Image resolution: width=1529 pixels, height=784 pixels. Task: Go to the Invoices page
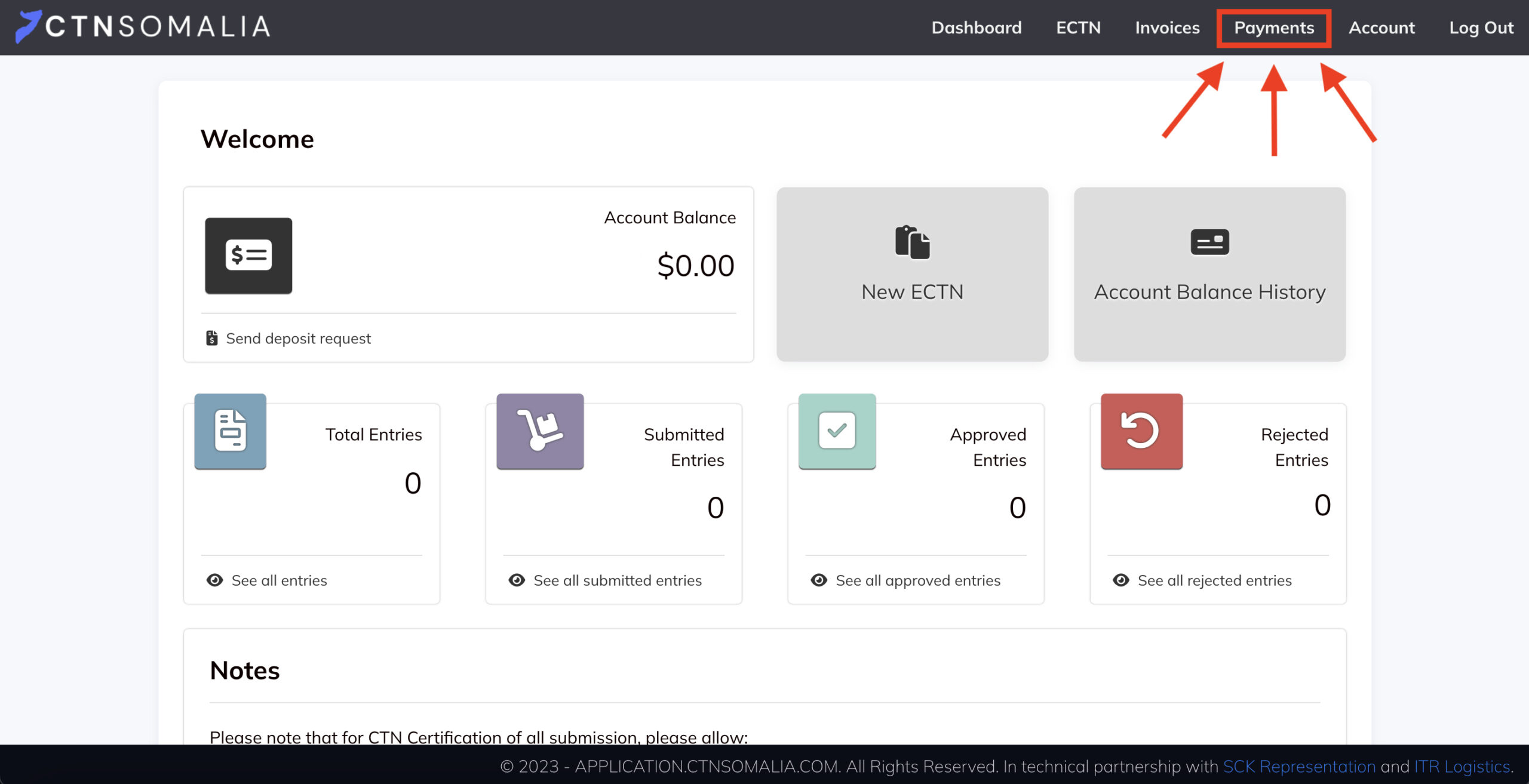tap(1167, 27)
